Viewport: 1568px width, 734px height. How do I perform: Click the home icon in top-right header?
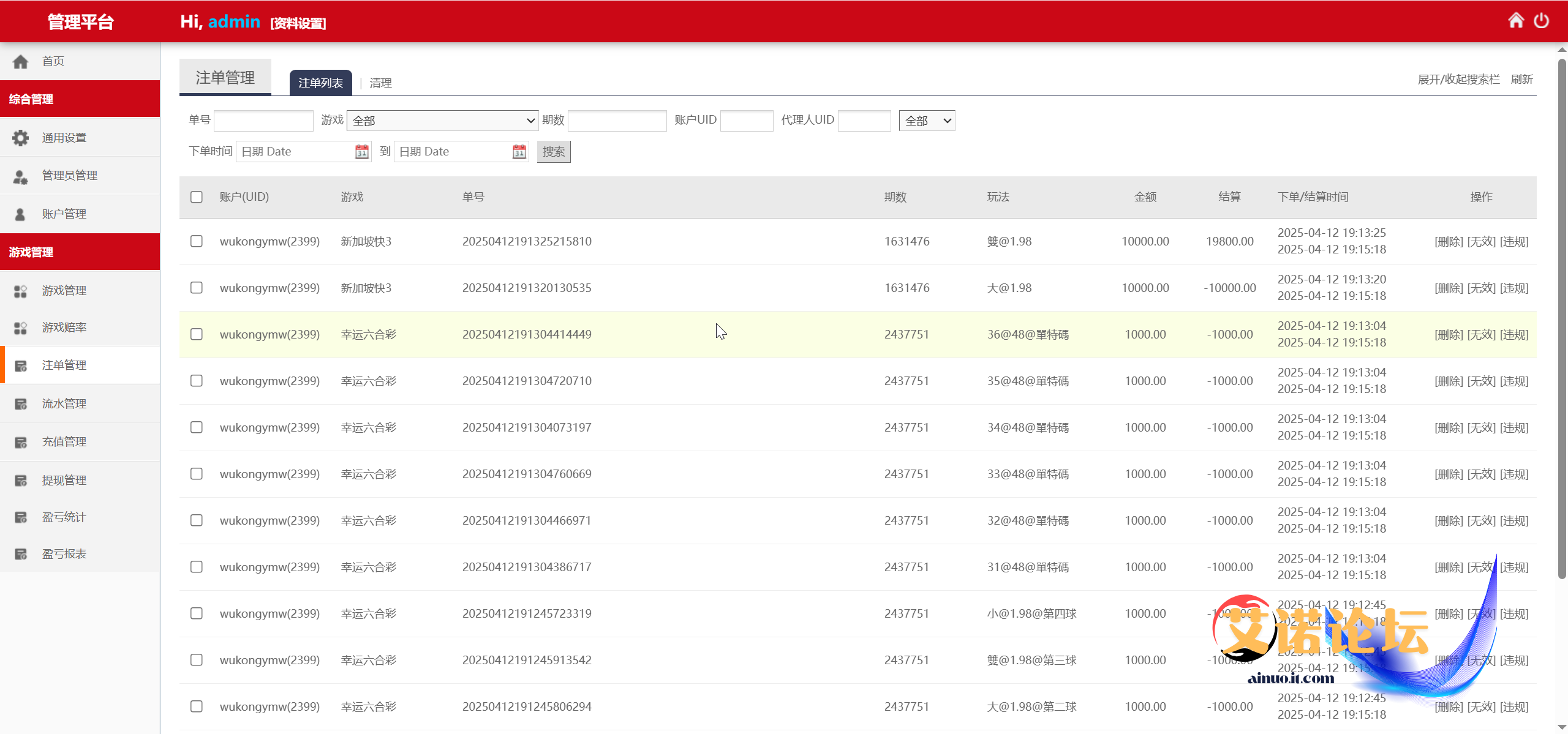click(1515, 21)
